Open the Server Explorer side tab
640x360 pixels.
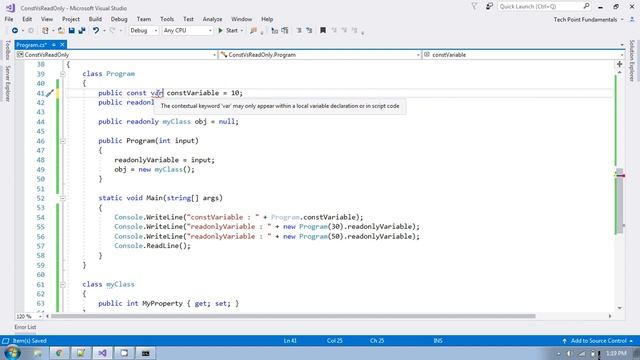coord(7,84)
